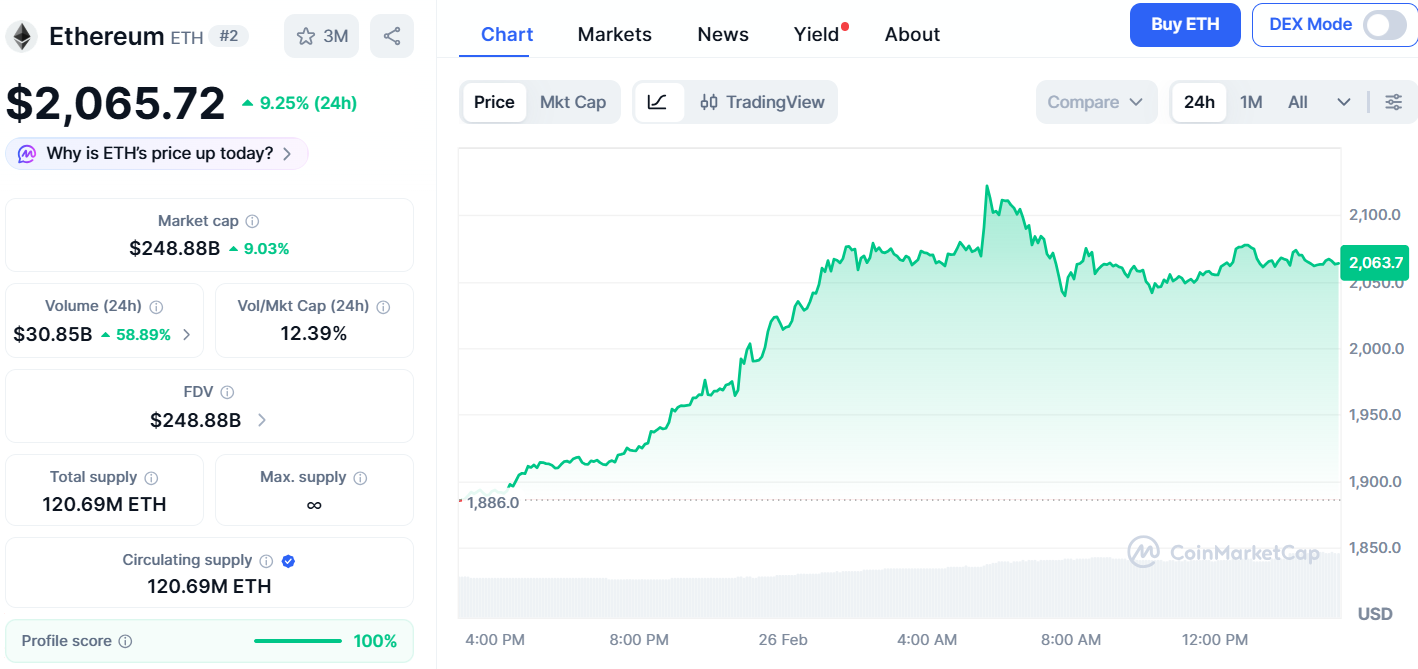Click the $2,065.72 price text
This screenshot has height=669, width=1418.
(x=116, y=104)
